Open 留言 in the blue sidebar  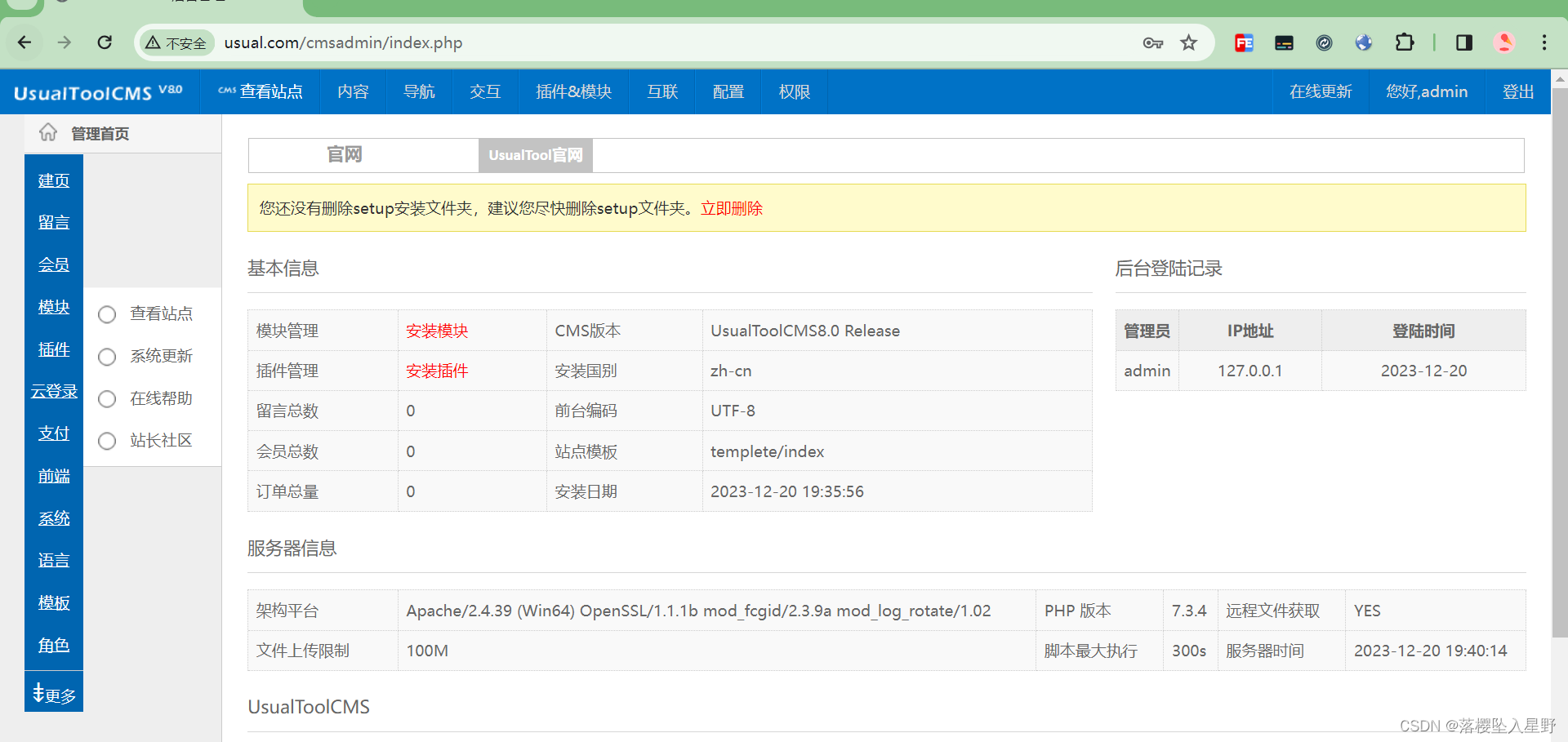tap(54, 222)
